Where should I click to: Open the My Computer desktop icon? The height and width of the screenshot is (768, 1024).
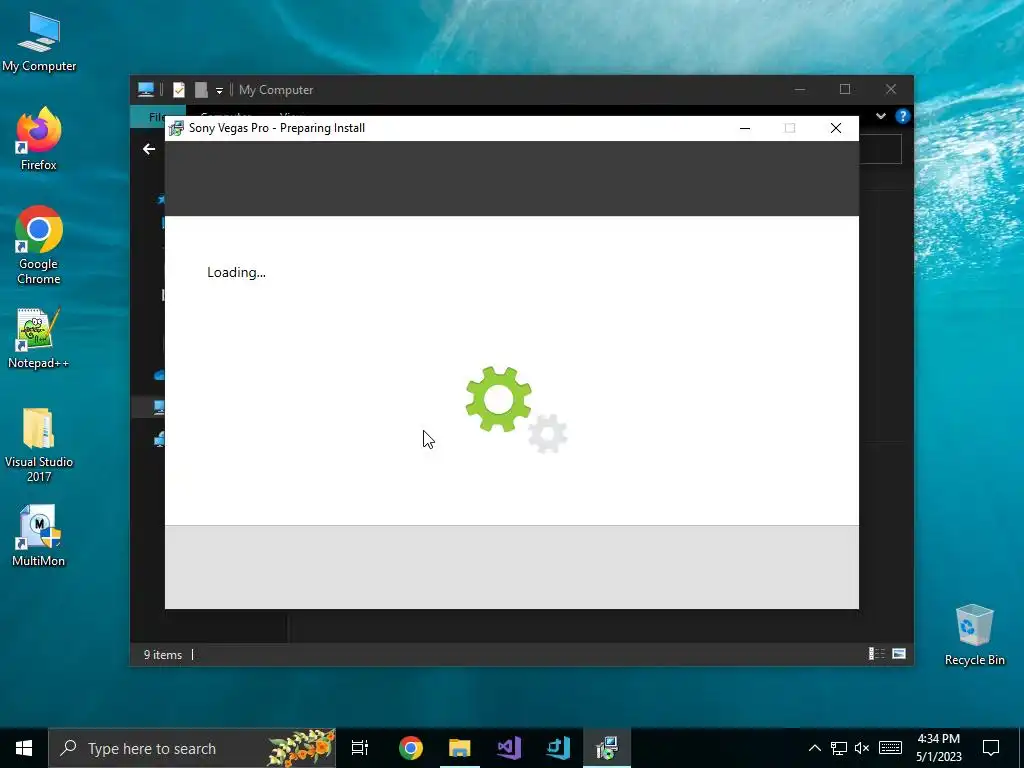click(39, 42)
